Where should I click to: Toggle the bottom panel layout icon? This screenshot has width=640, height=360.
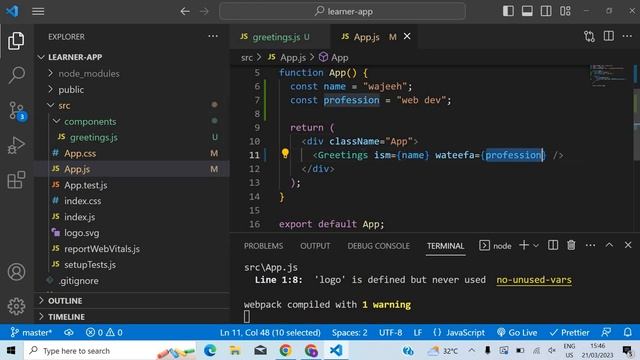(x=527, y=11)
